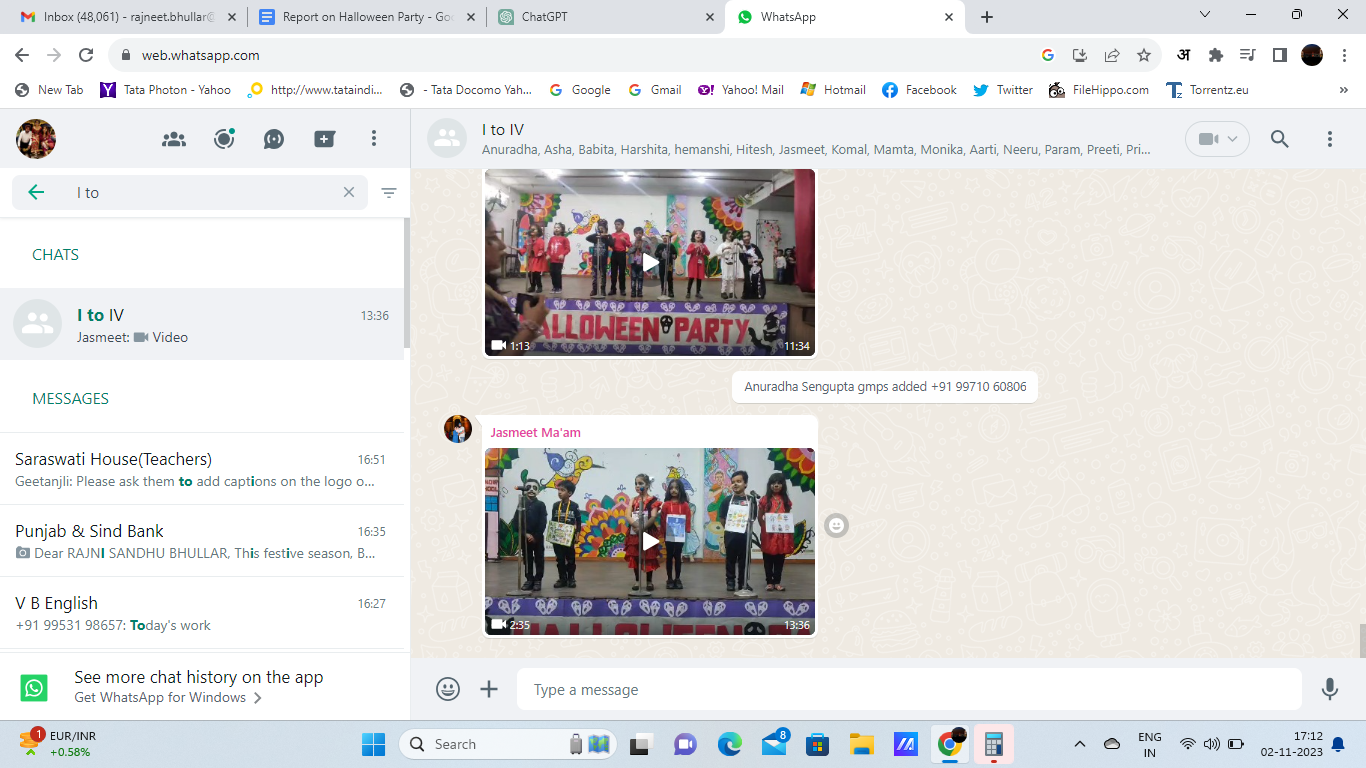Open the Calculator taskbar icon
1366x768 pixels.
993,744
